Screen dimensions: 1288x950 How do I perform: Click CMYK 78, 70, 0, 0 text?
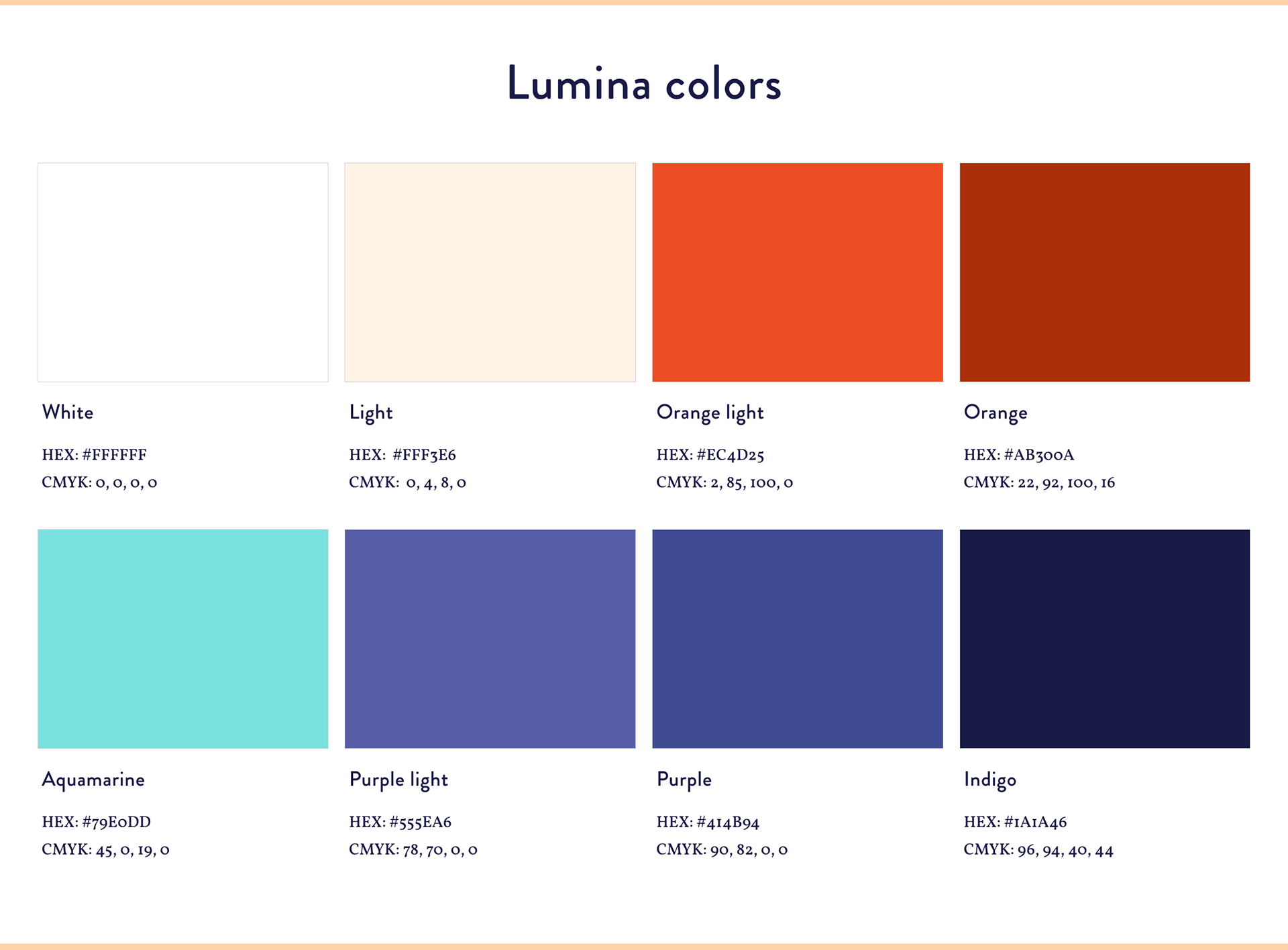(413, 849)
